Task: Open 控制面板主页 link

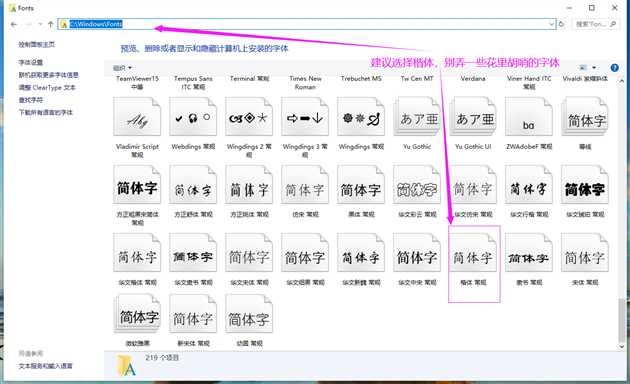Action: [37, 45]
